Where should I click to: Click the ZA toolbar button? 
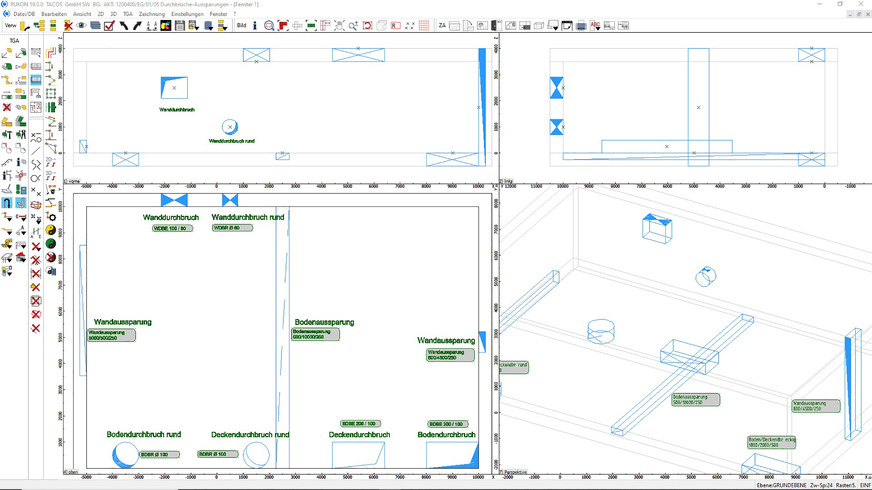[441, 25]
